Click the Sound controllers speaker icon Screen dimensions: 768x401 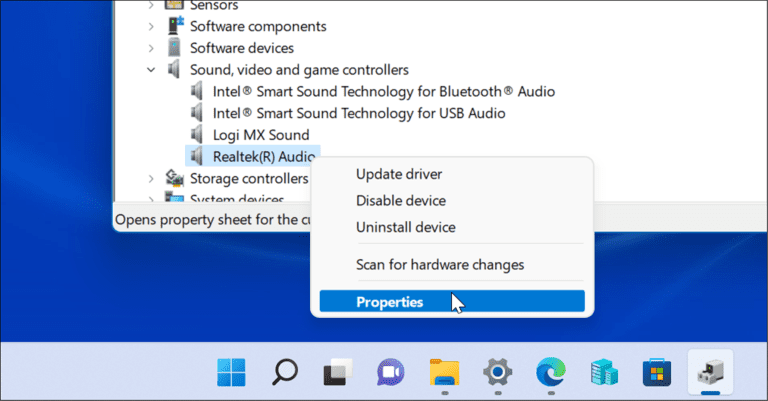[174, 70]
